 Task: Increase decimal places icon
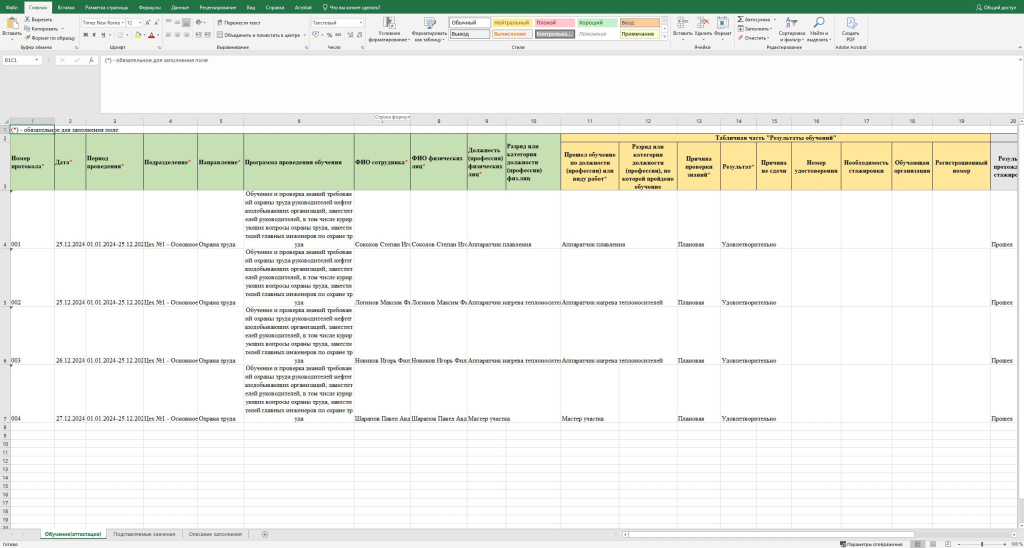pos(349,35)
